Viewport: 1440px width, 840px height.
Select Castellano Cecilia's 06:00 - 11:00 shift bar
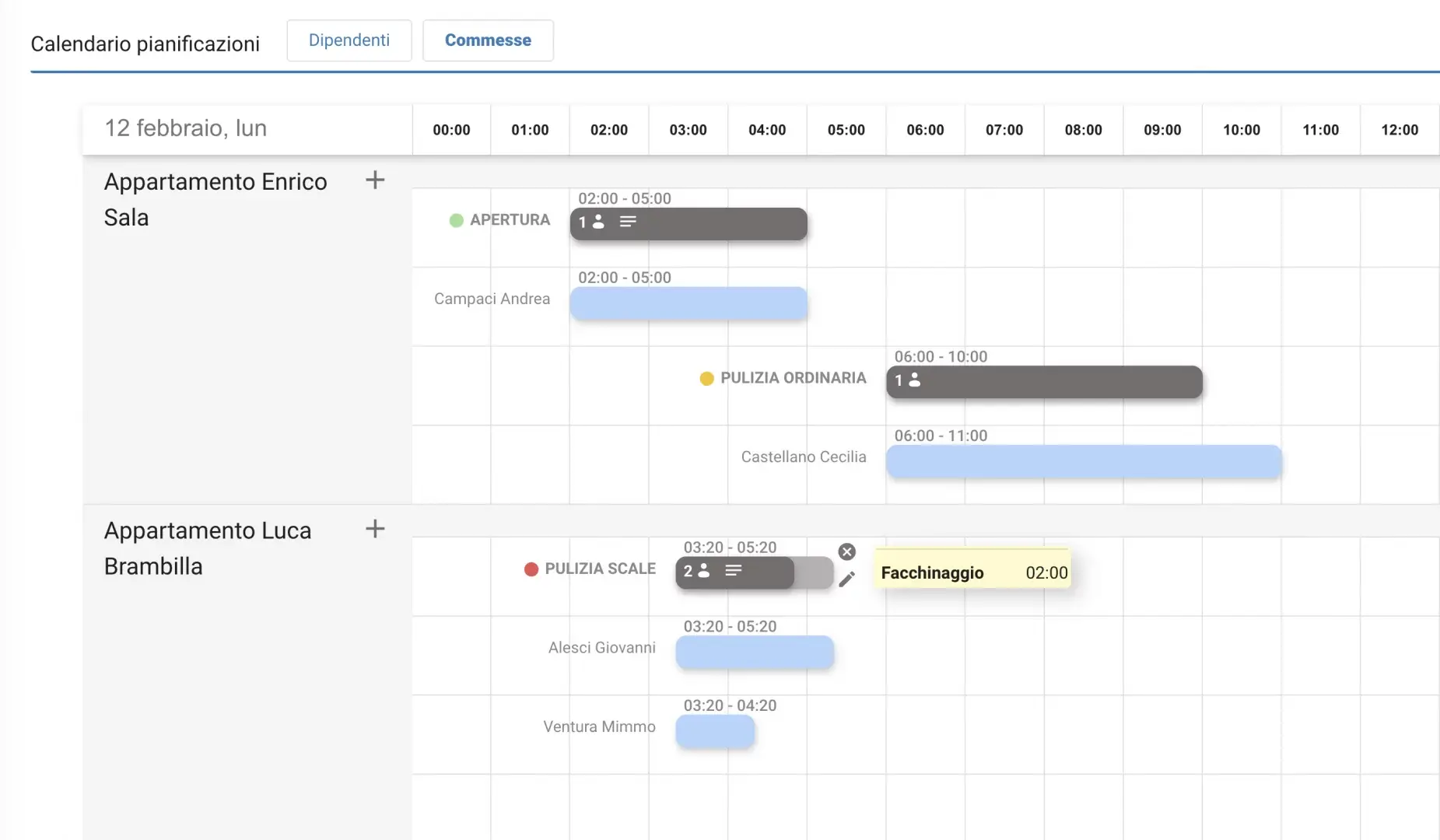point(1084,461)
